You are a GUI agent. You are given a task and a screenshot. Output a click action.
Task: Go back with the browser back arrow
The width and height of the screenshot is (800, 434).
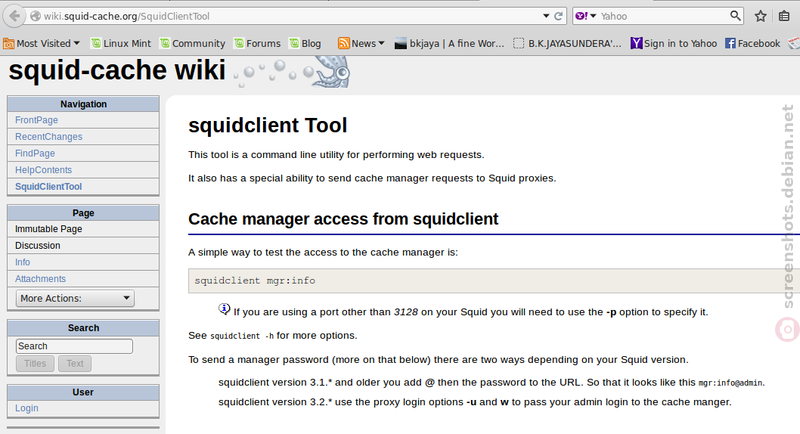(15, 16)
